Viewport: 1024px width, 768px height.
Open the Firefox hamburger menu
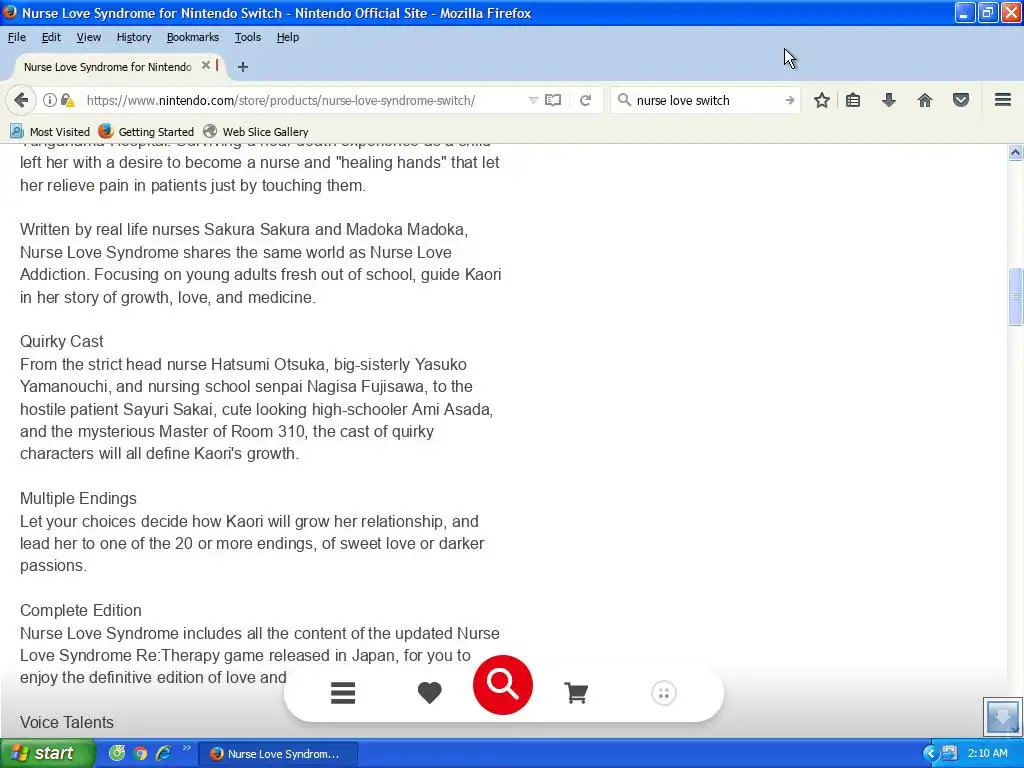[1003, 100]
